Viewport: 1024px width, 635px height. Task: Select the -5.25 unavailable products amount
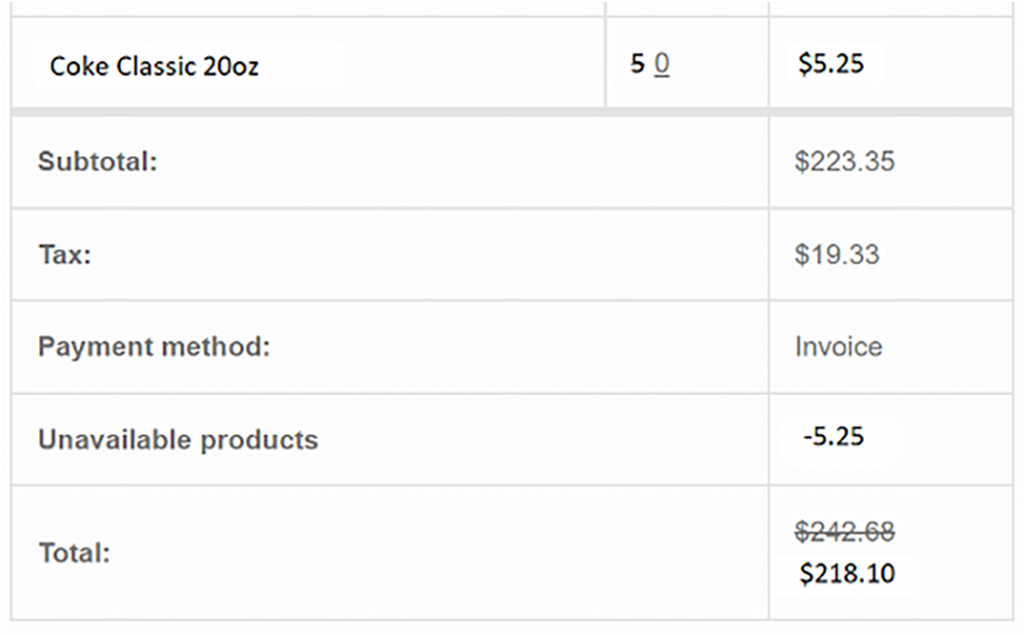coord(833,436)
